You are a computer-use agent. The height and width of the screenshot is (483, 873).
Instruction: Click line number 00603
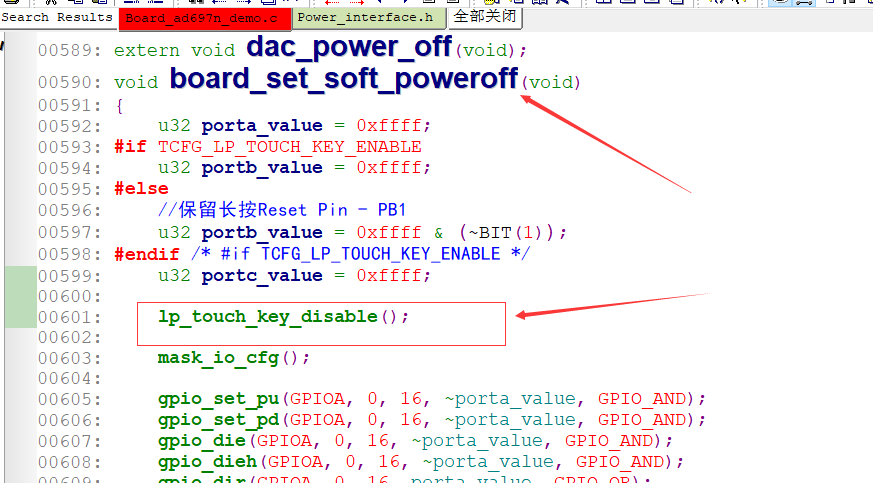(70, 358)
